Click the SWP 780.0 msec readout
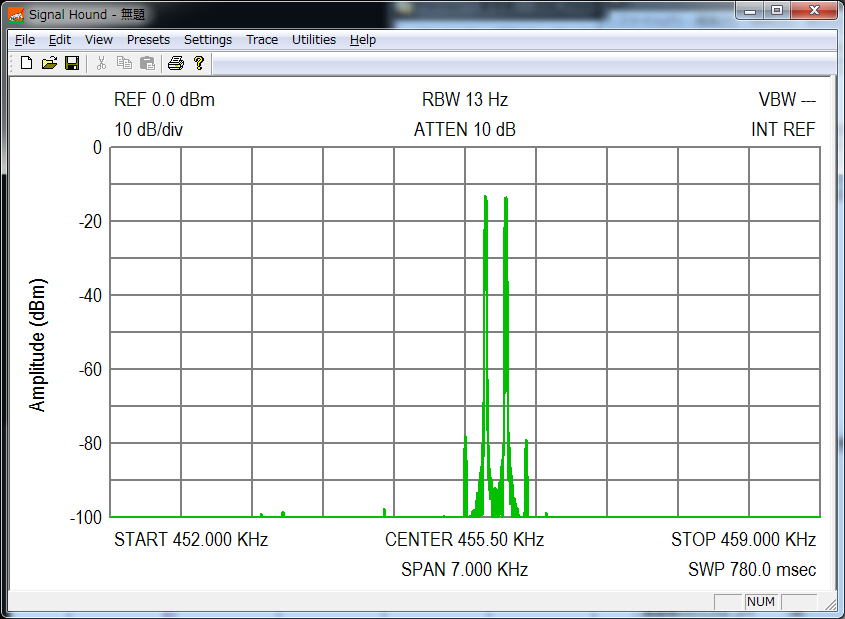The height and width of the screenshot is (619, 845). click(752, 569)
